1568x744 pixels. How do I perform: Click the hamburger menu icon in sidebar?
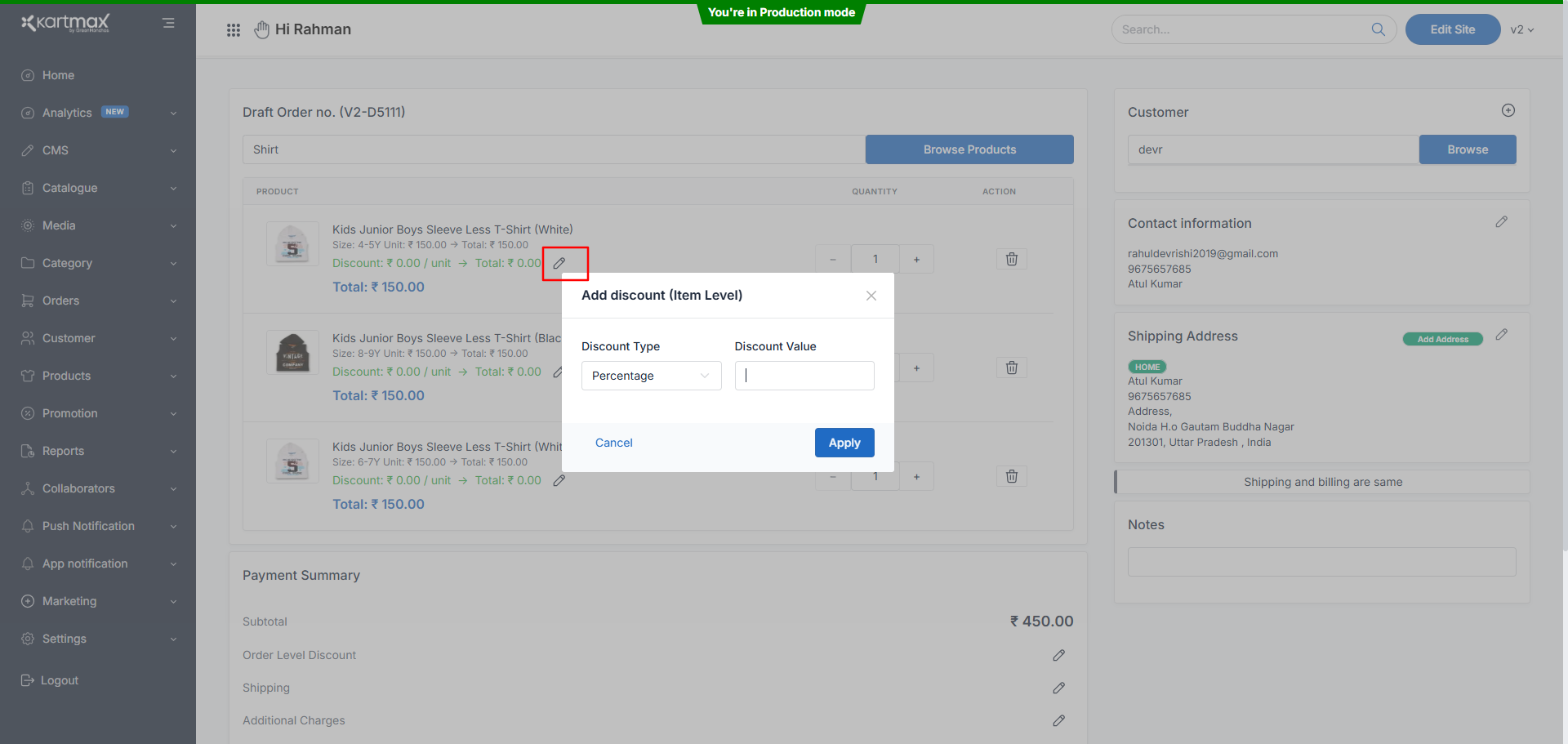pos(168,23)
